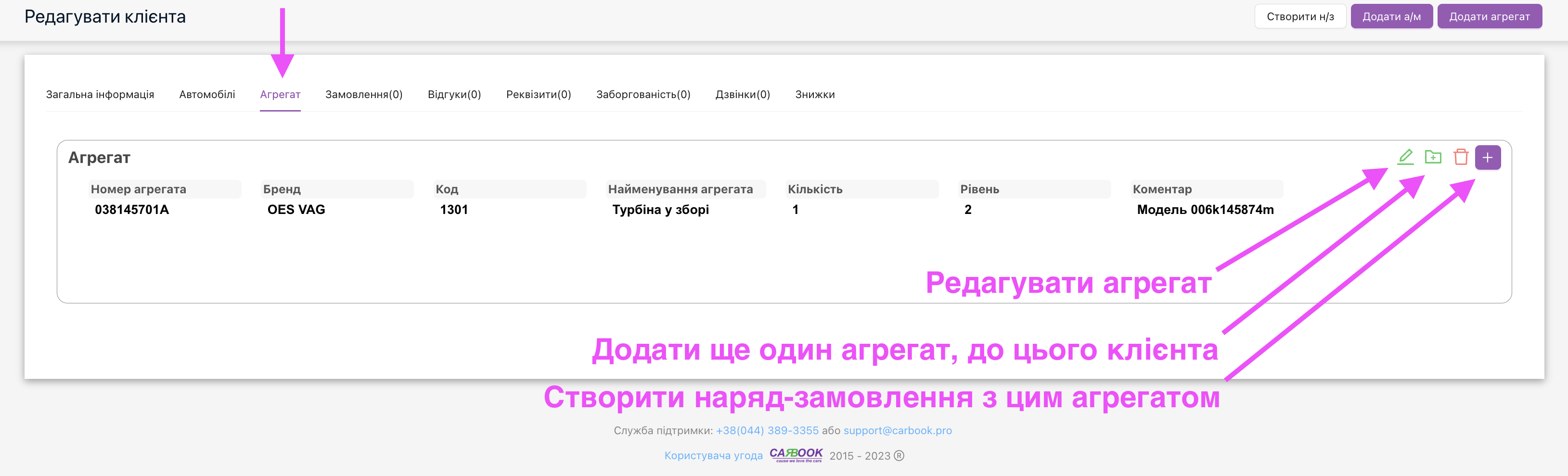
Task: Click the red trash delete aggregate icon
Action: point(1460,157)
